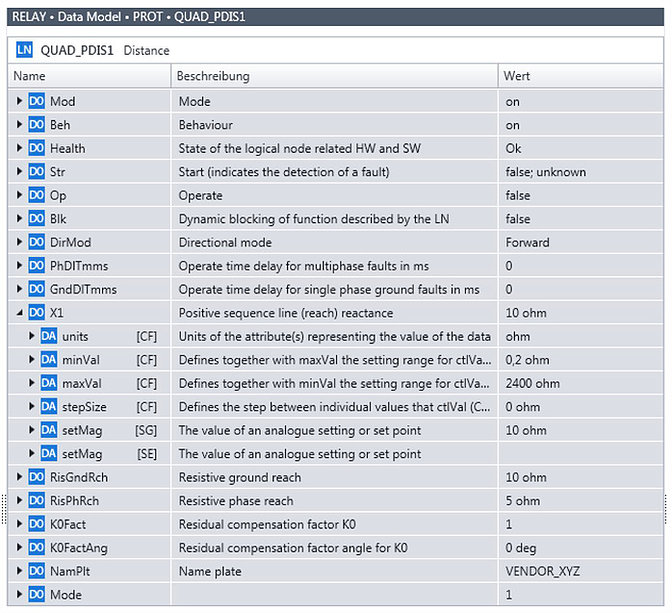Expand the Health data object
The height and width of the screenshot is (613, 672).
tap(19, 148)
